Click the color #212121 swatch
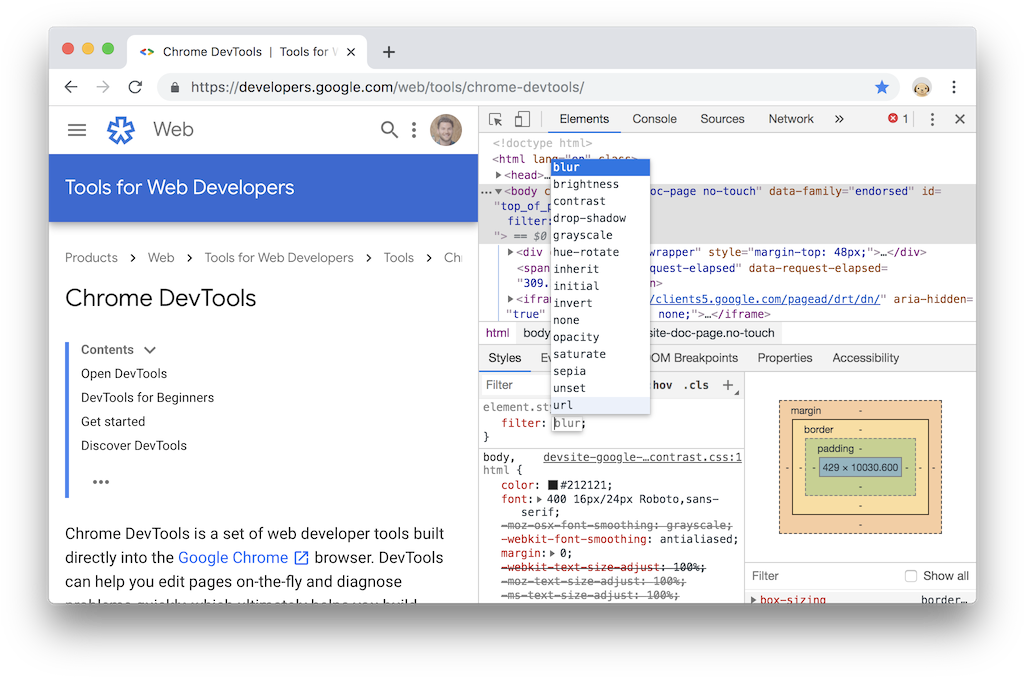 pyautogui.click(x=552, y=485)
